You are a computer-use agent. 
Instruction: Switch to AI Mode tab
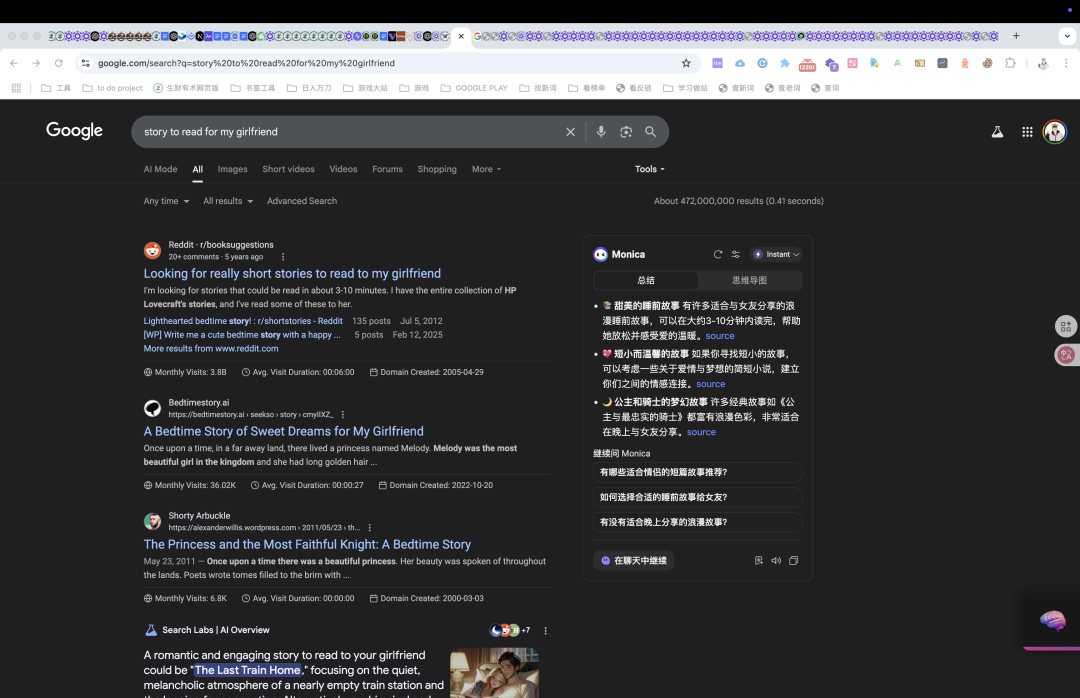160,169
